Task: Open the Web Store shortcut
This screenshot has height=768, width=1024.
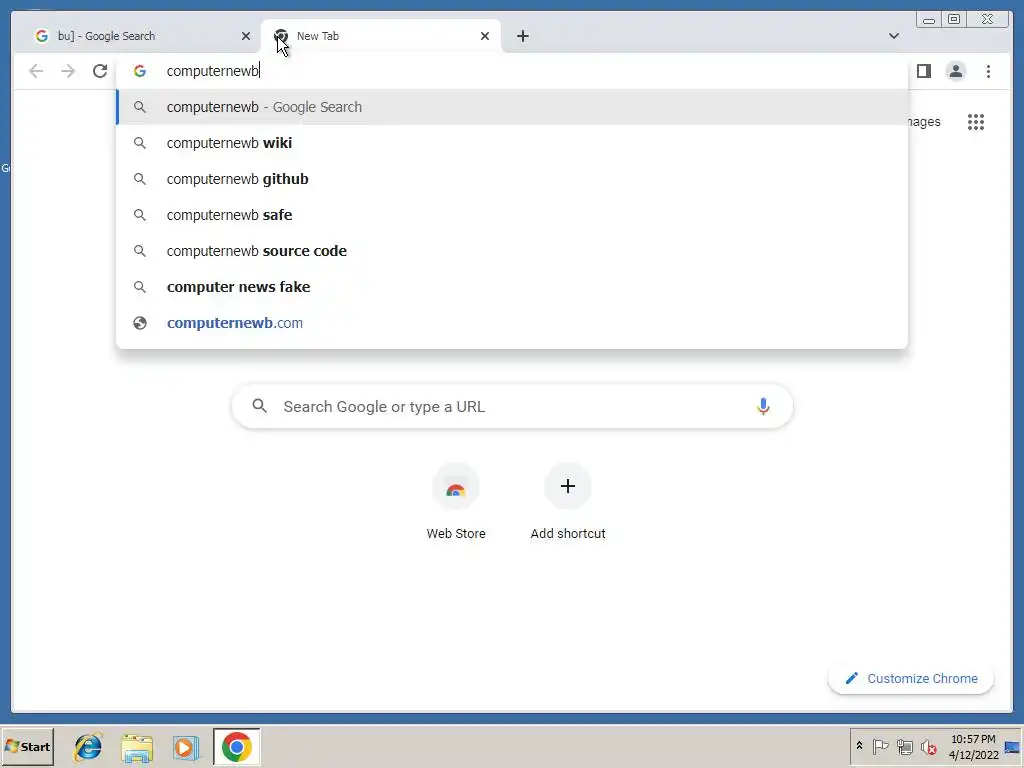Action: click(456, 502)
